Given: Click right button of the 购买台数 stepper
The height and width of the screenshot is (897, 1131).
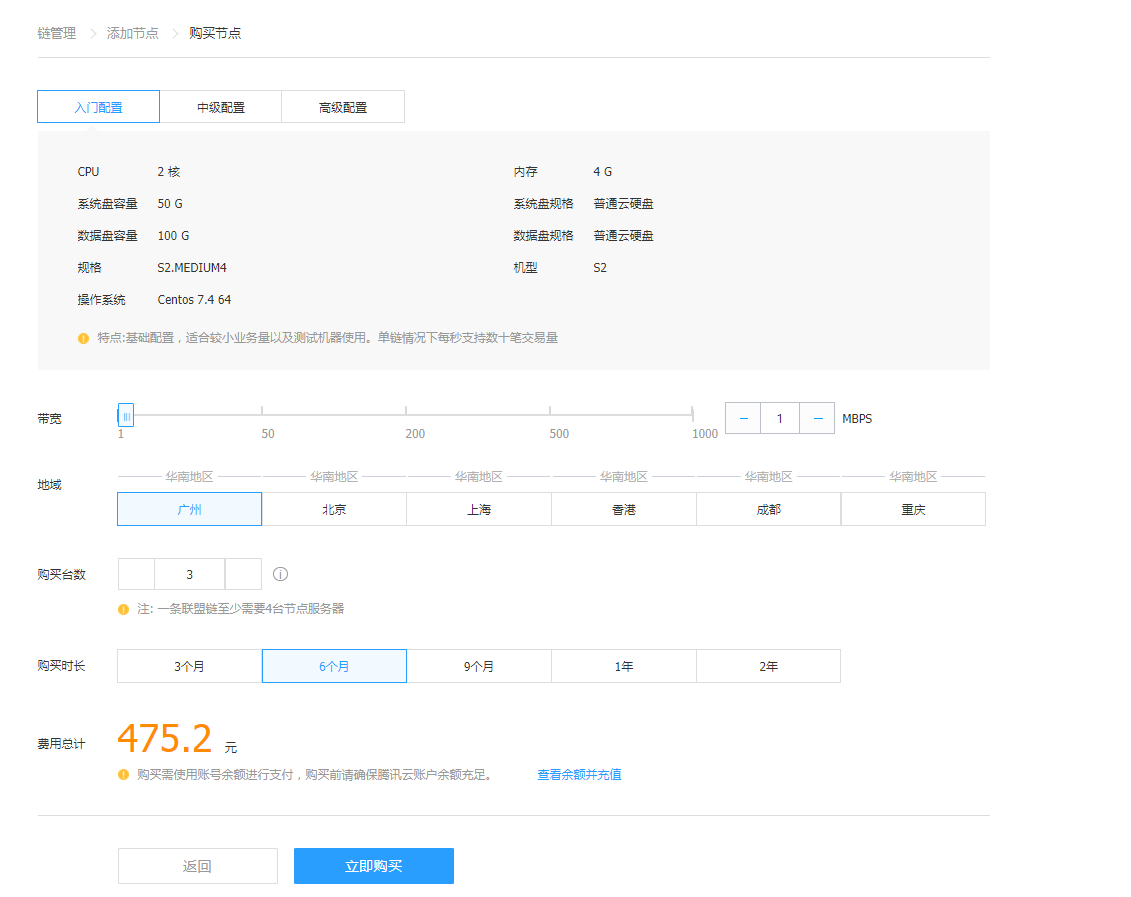Looking at the screenshot, I should coord(243,575).
